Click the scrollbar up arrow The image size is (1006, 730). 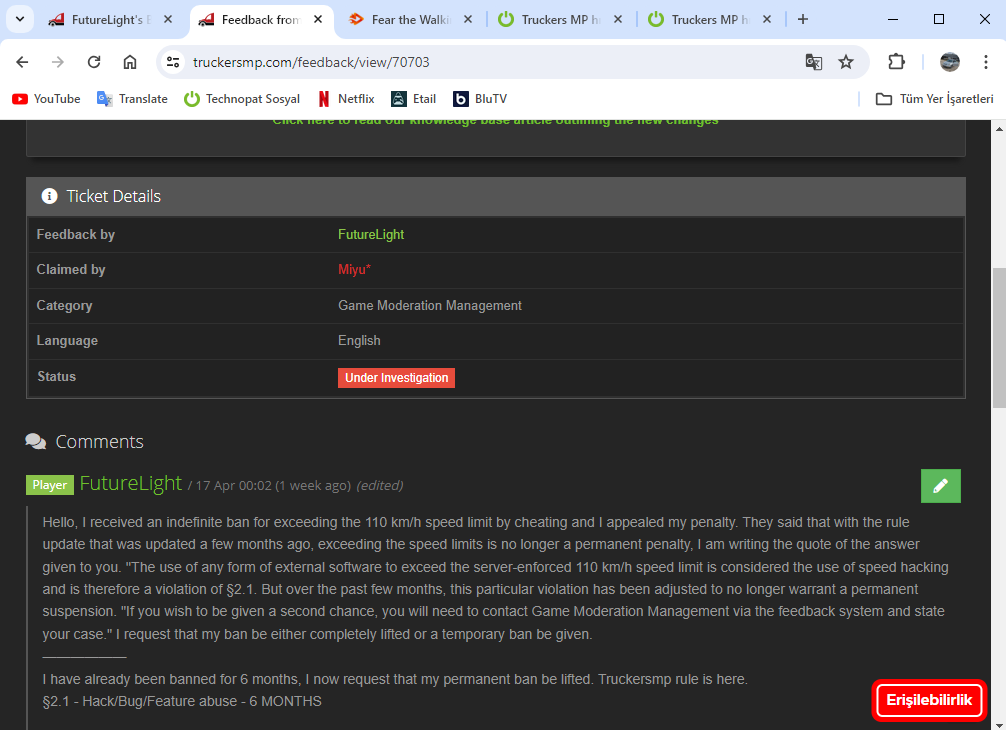pyautogui.click(x=999, y=129)
